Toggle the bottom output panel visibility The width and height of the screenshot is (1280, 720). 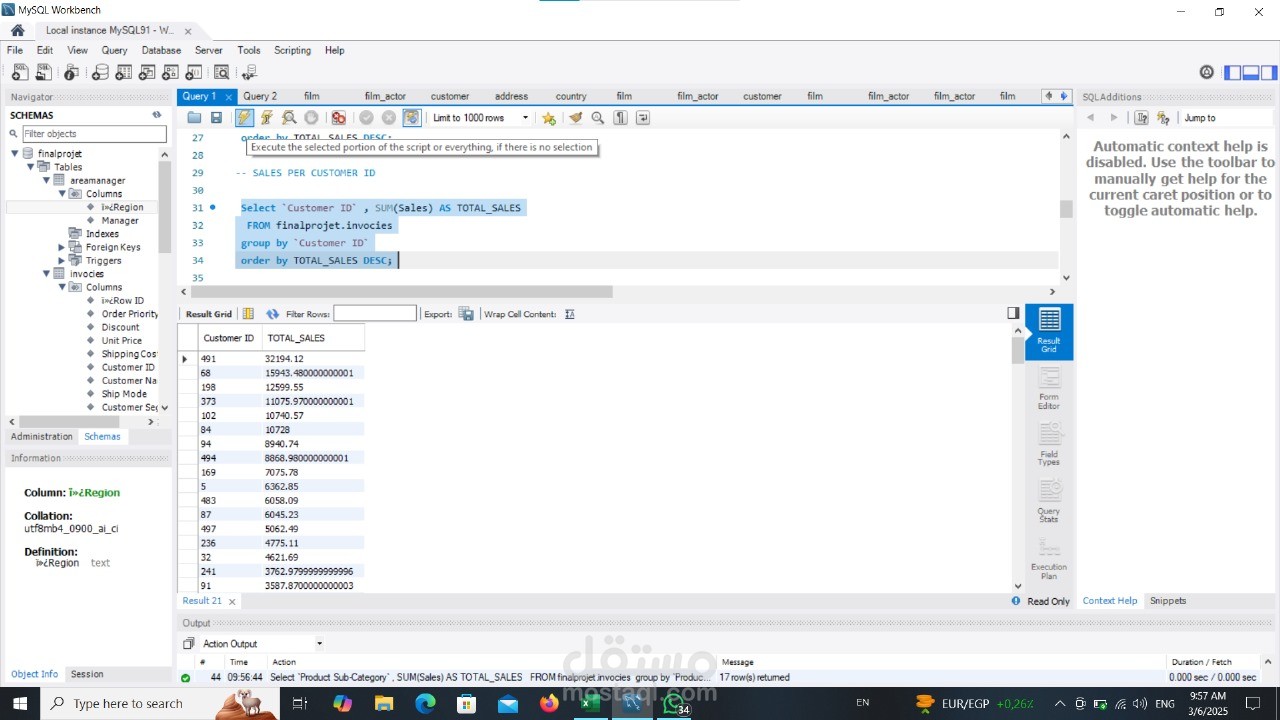pyautogui.click(x=1251, y=72)
